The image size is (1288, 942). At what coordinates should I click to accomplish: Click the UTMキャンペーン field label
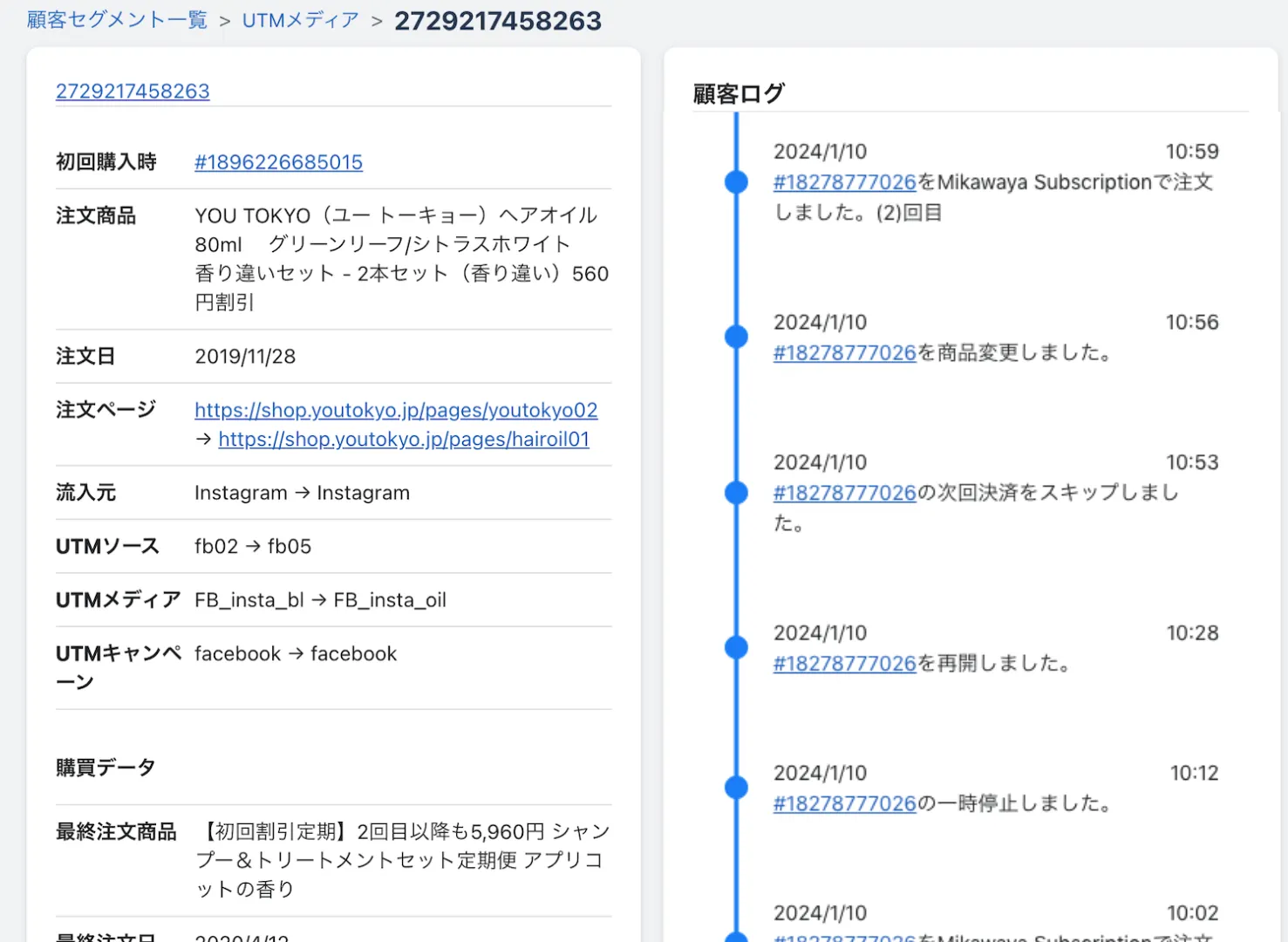coord(119,667)
